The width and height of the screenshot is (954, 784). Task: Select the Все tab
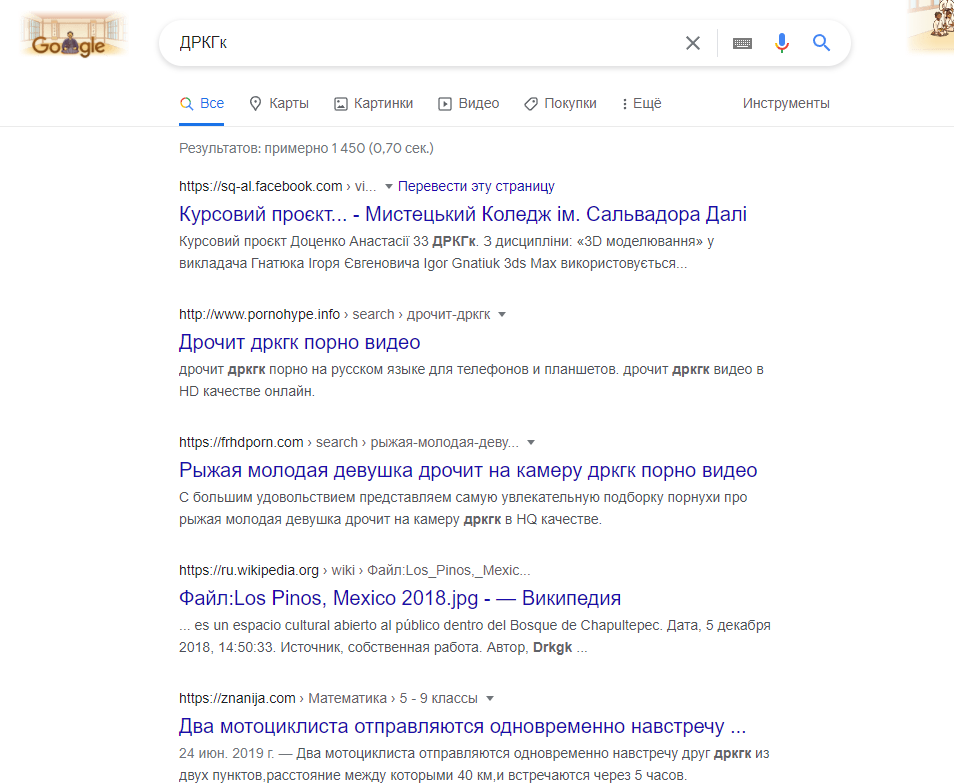(201, 103)
